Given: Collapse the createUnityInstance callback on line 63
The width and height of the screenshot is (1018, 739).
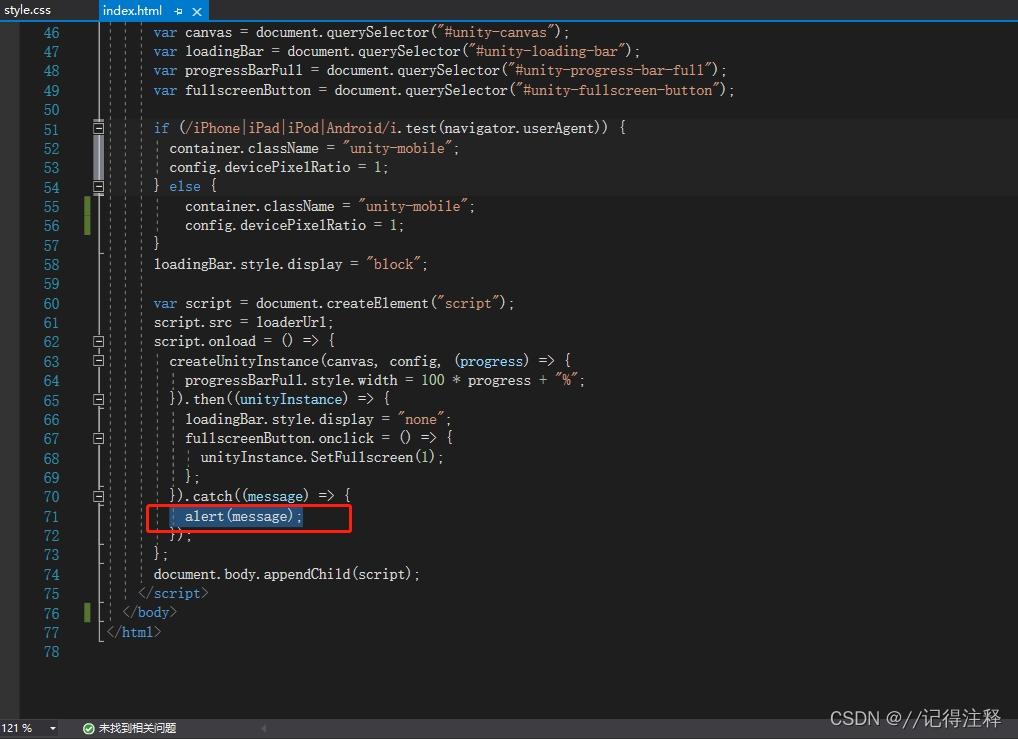Looking at the screenshot, I should point(99,360).
